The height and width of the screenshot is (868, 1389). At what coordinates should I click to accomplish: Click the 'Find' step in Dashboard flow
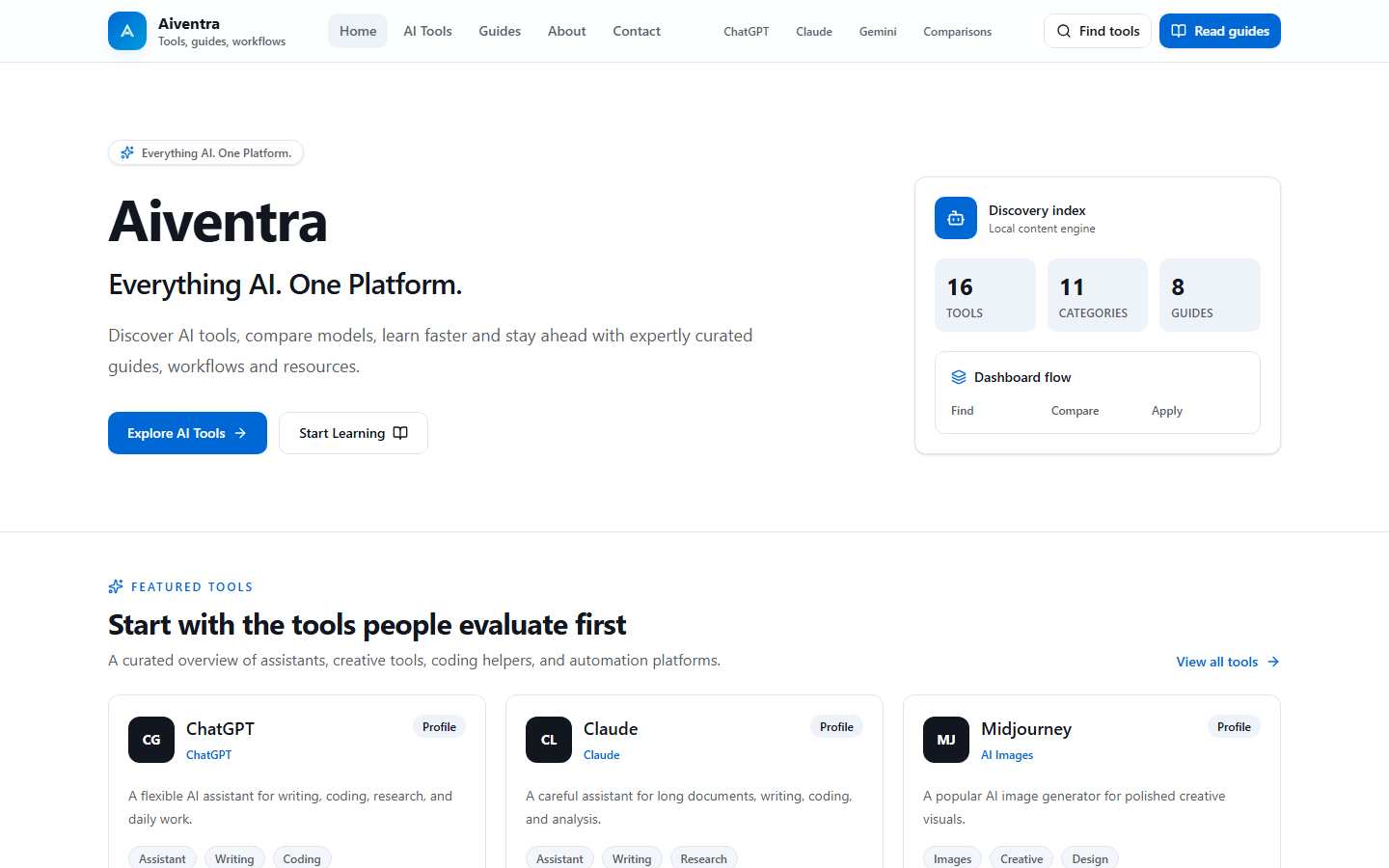(x=962, y=411)
